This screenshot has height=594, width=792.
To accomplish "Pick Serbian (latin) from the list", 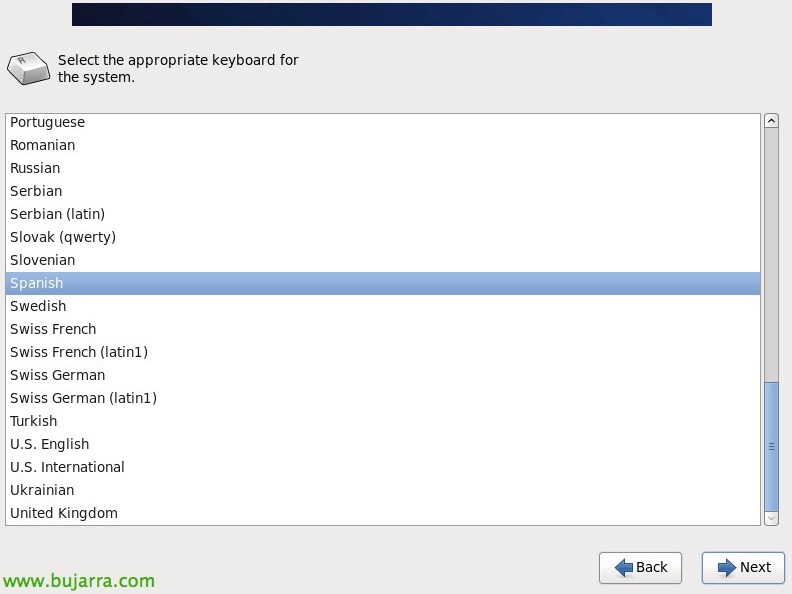I will pos(383,214).
